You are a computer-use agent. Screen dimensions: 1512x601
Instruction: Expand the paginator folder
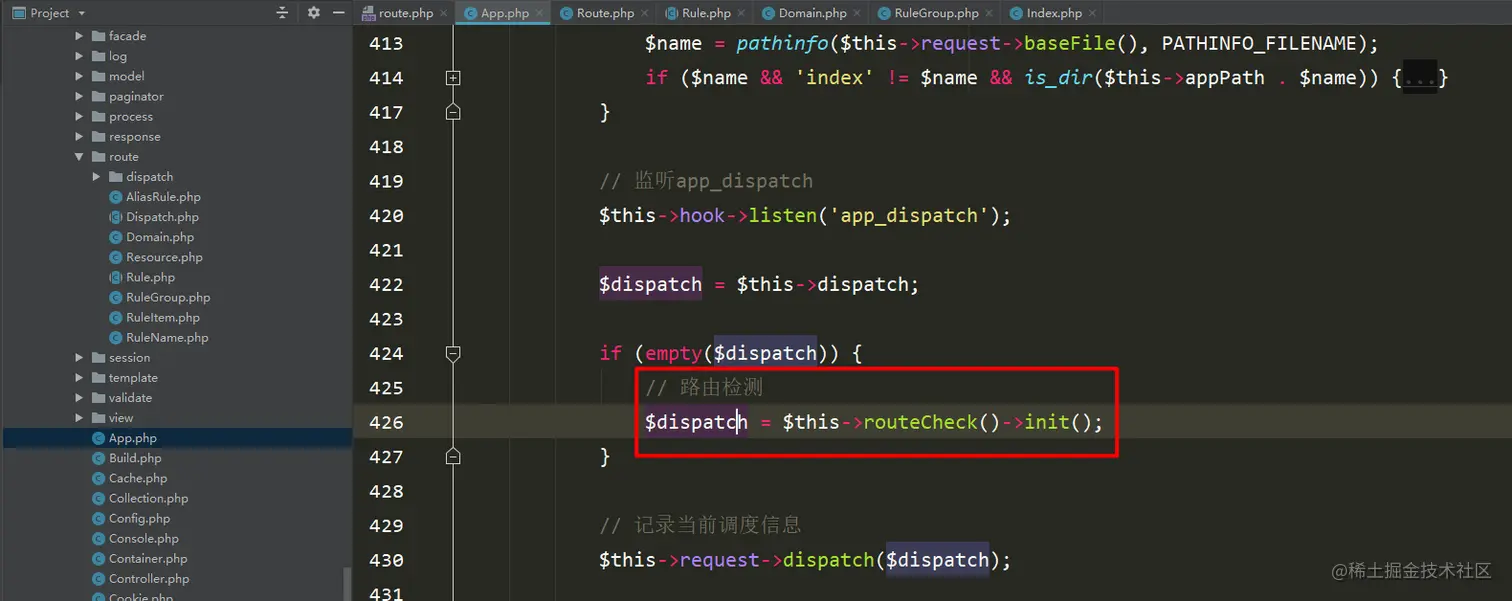(x=79, y=96)
